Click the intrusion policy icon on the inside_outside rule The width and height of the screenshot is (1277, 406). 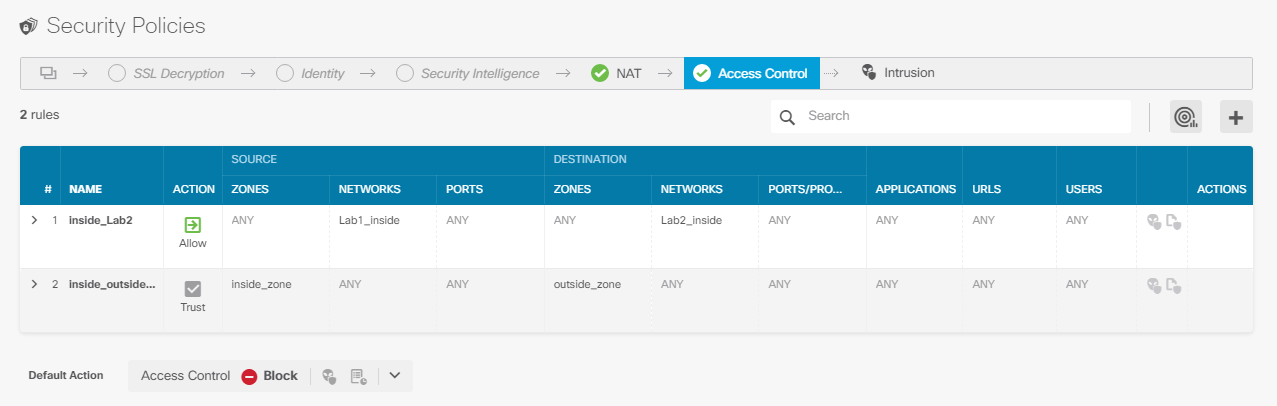point(1154,285)
